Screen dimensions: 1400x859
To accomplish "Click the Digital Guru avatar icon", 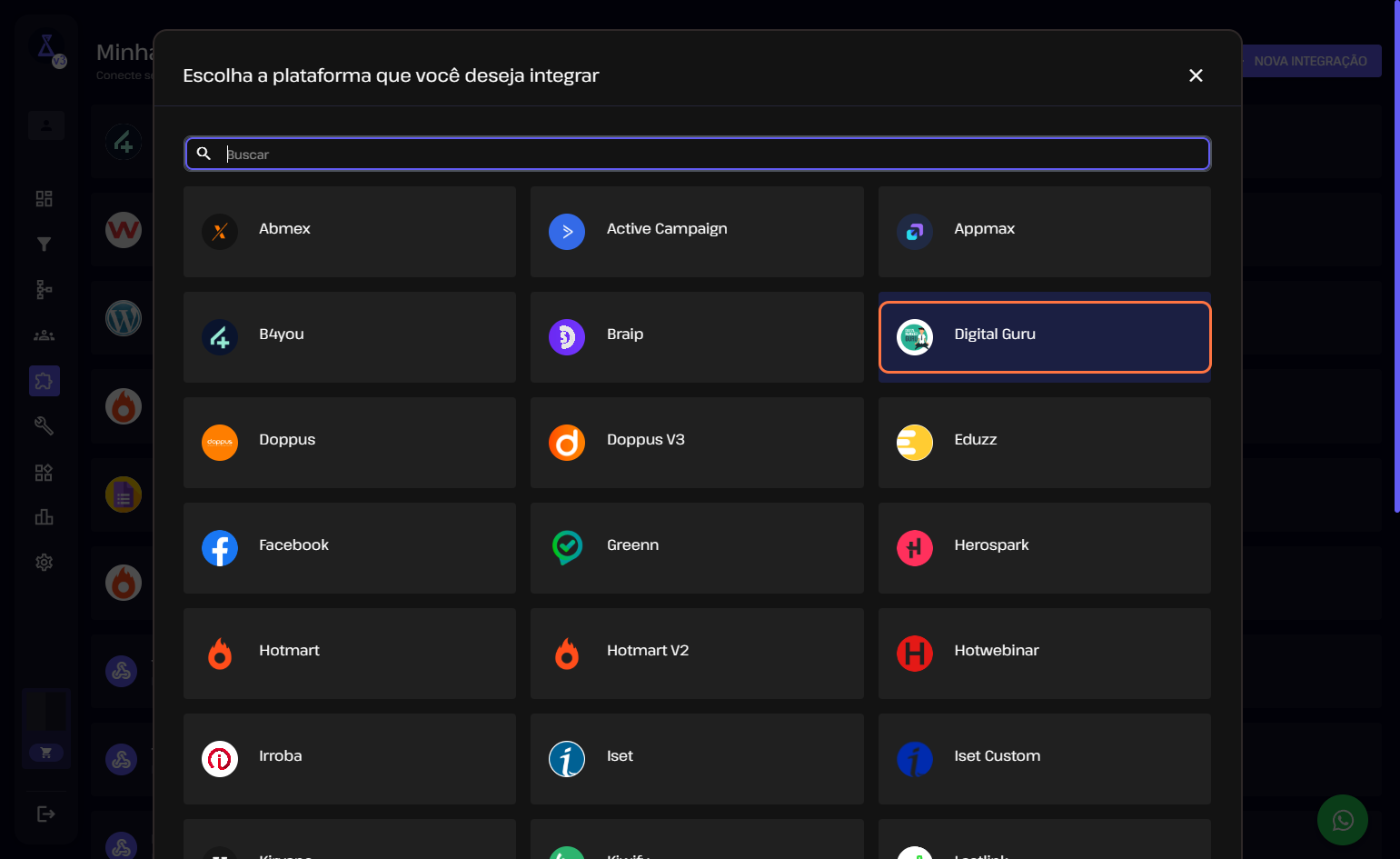I will [x=915, y=337].
